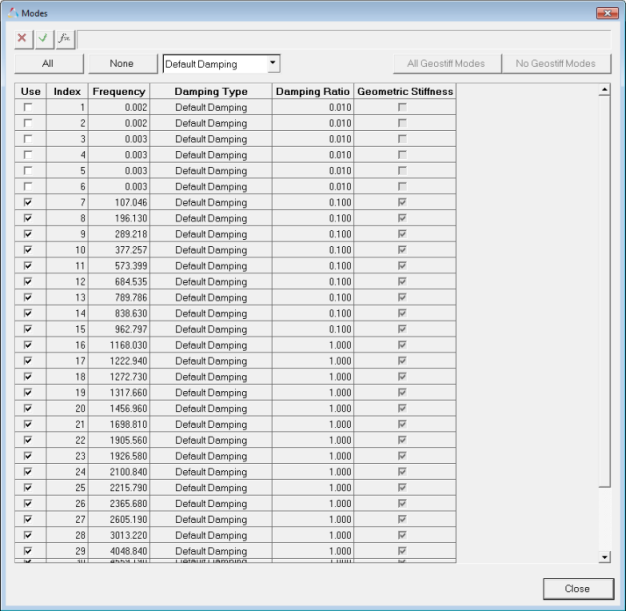Click the vertical scrollbar thumb
The width and height of the screenshot is (626, 611).
click(x=604, y=292)
